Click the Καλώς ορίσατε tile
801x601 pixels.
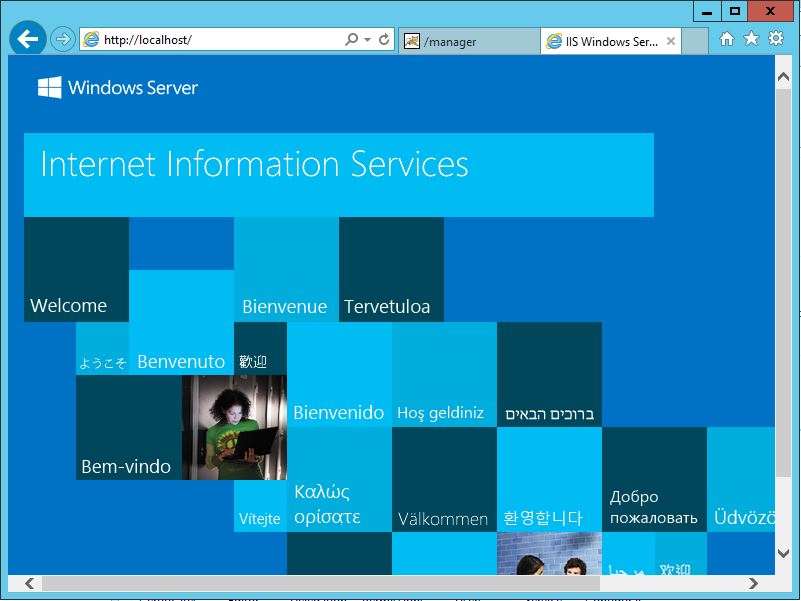pyautogui.click(x=339, y=480)
